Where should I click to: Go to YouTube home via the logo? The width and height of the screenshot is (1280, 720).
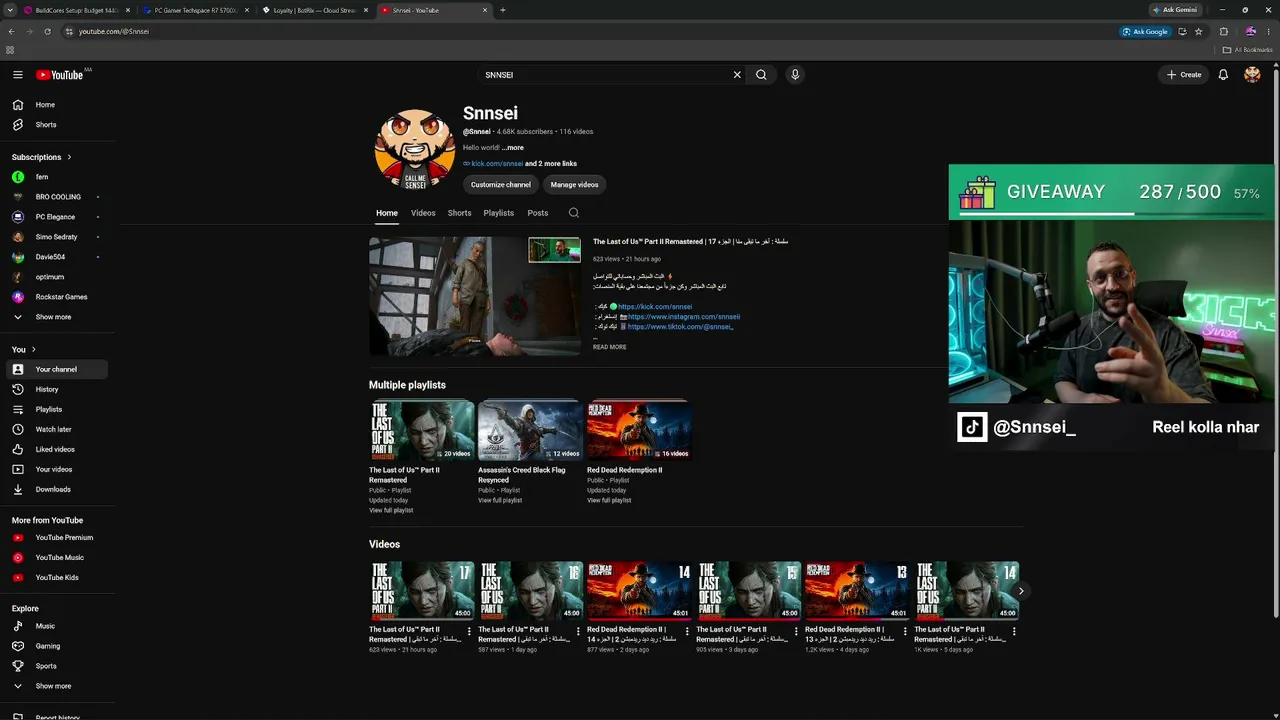click(60, 75)
